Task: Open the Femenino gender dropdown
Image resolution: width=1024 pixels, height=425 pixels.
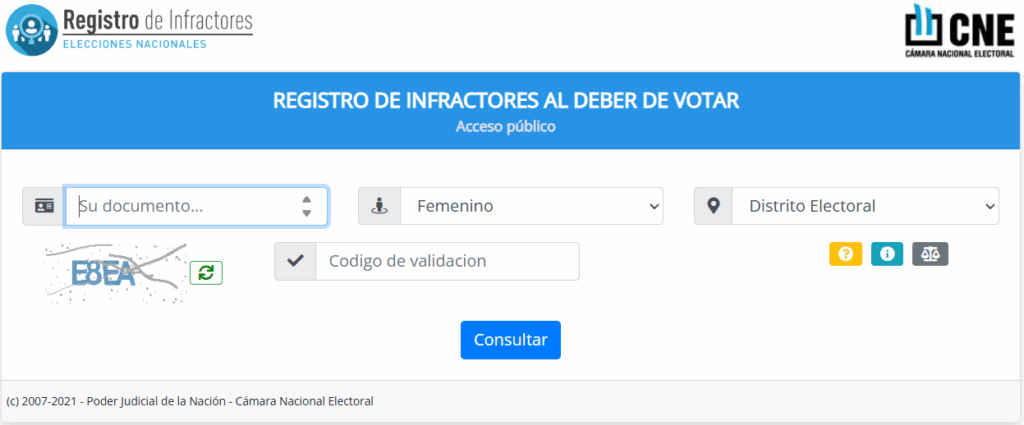Action: tap(531, 206)
